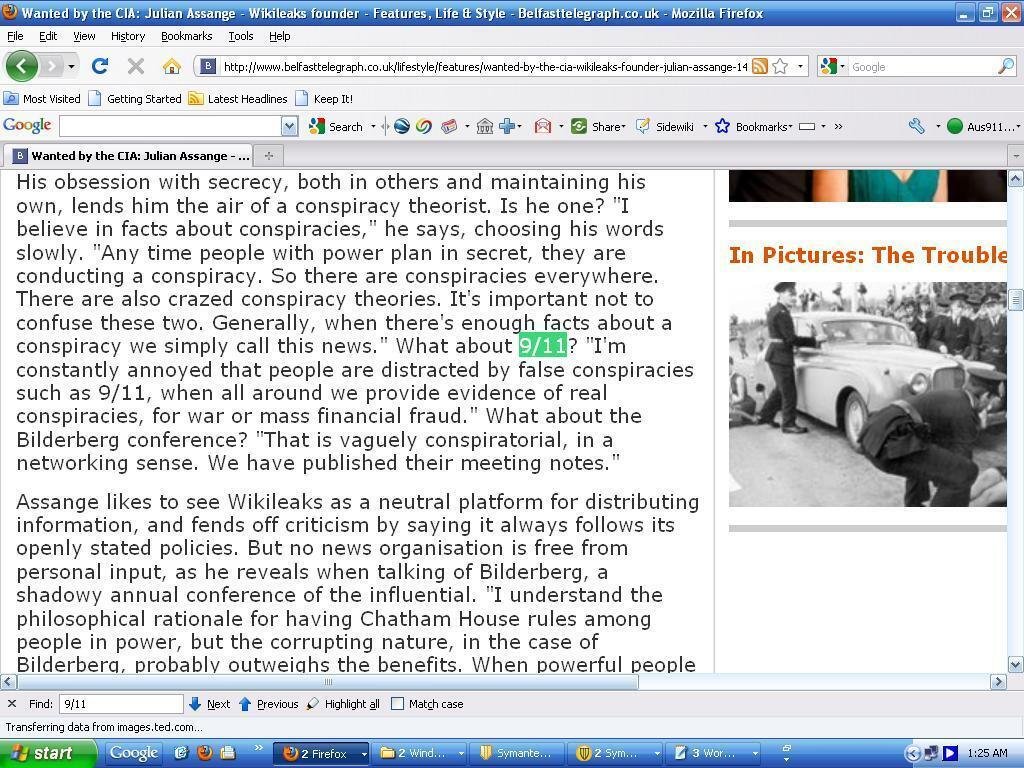Screen dimensions: 1024x768
Task: Click the vertical scrollbar thumb
Action: 1016,300
